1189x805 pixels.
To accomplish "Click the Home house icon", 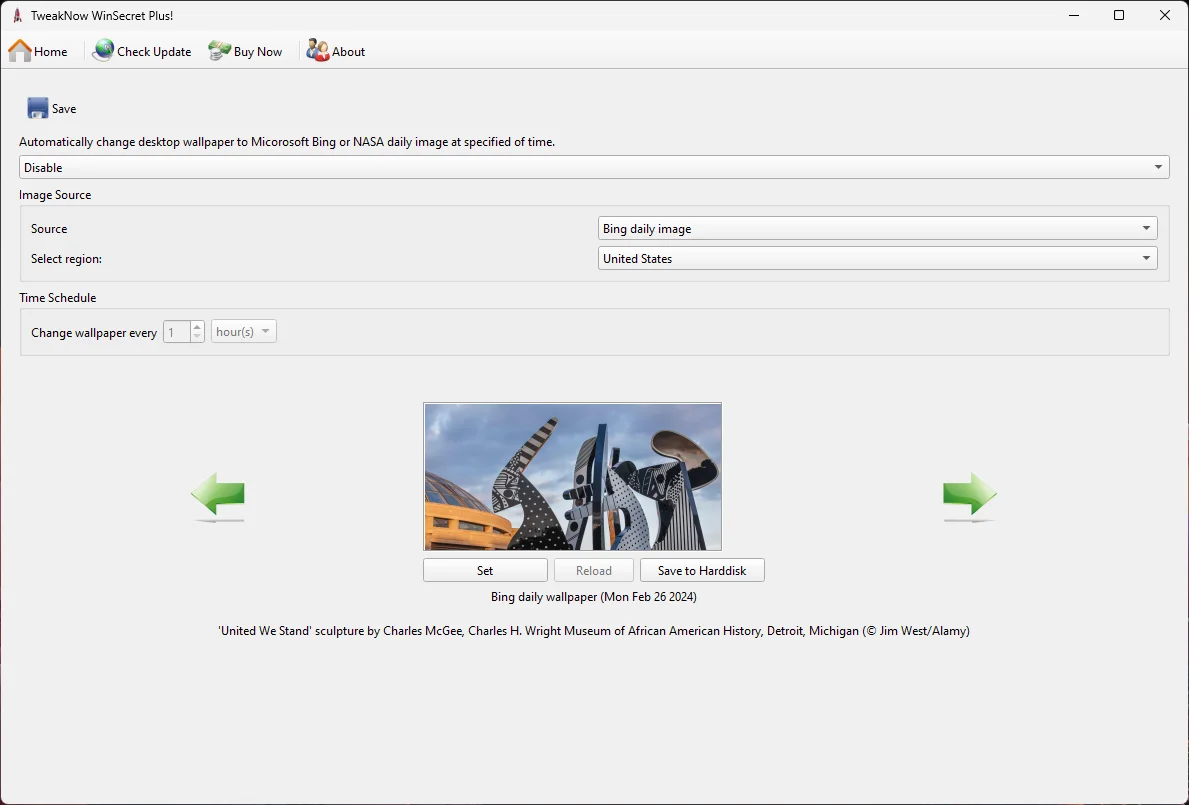I will pyautogui.click(x=20, y=51).
